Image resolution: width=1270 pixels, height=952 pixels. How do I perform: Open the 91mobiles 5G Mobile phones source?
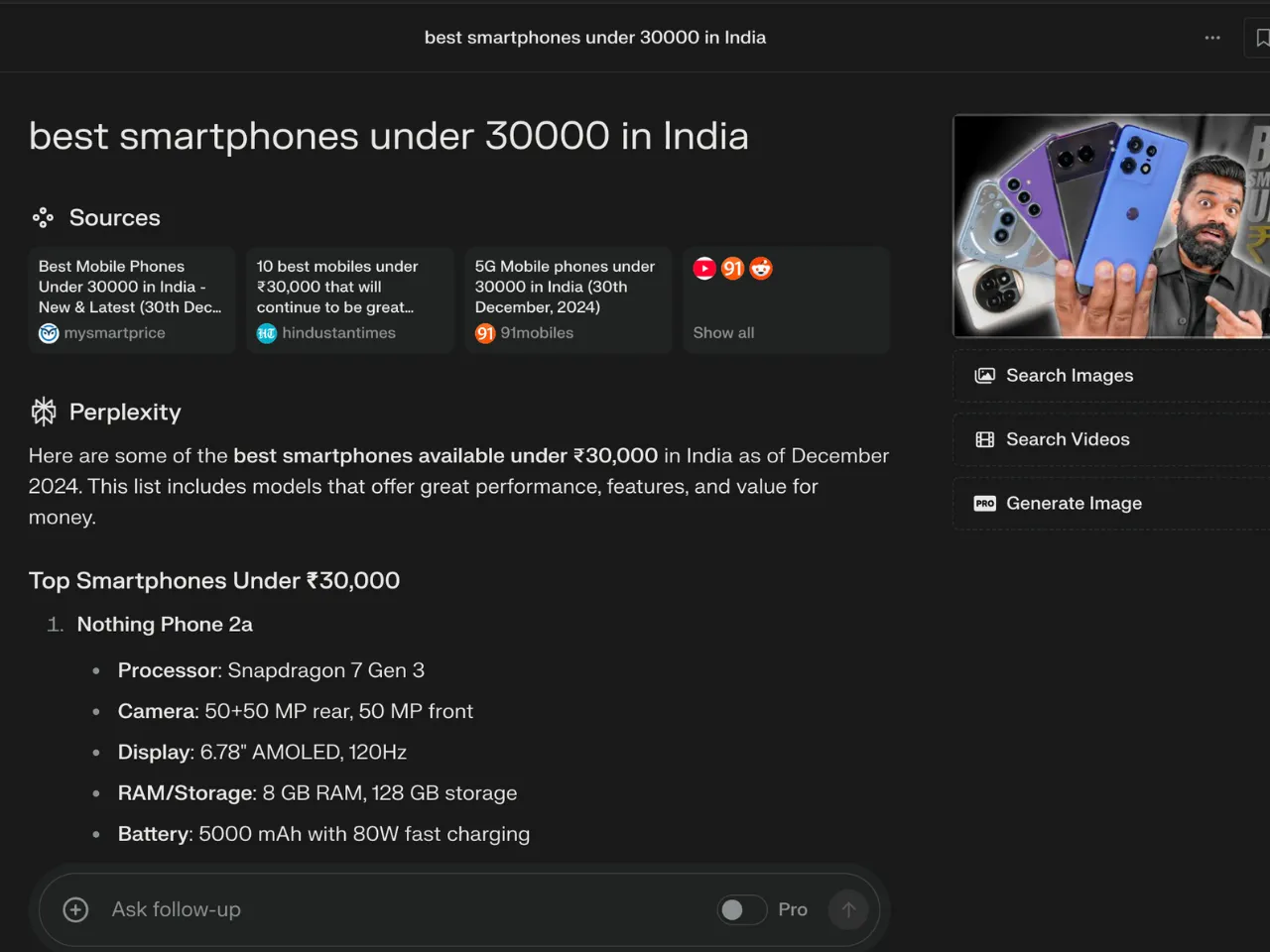569,299
